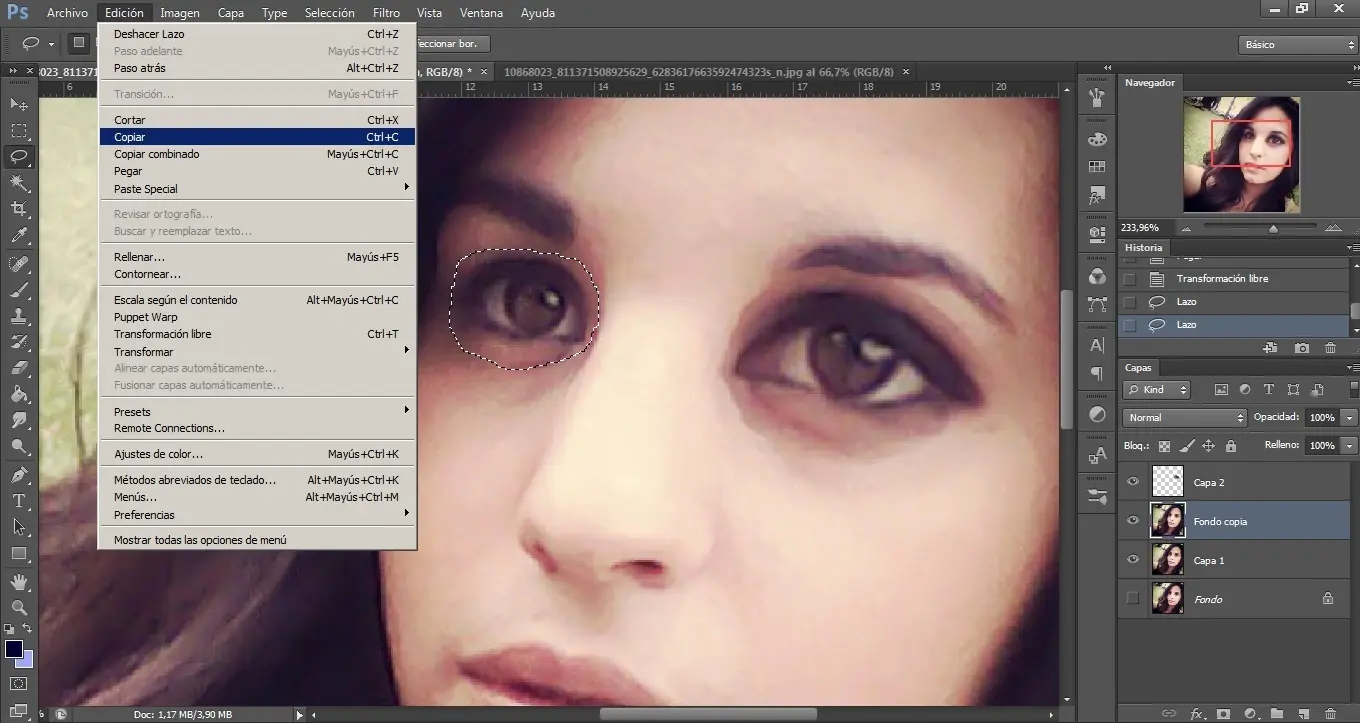Select the Pen tool

(19, 474)
